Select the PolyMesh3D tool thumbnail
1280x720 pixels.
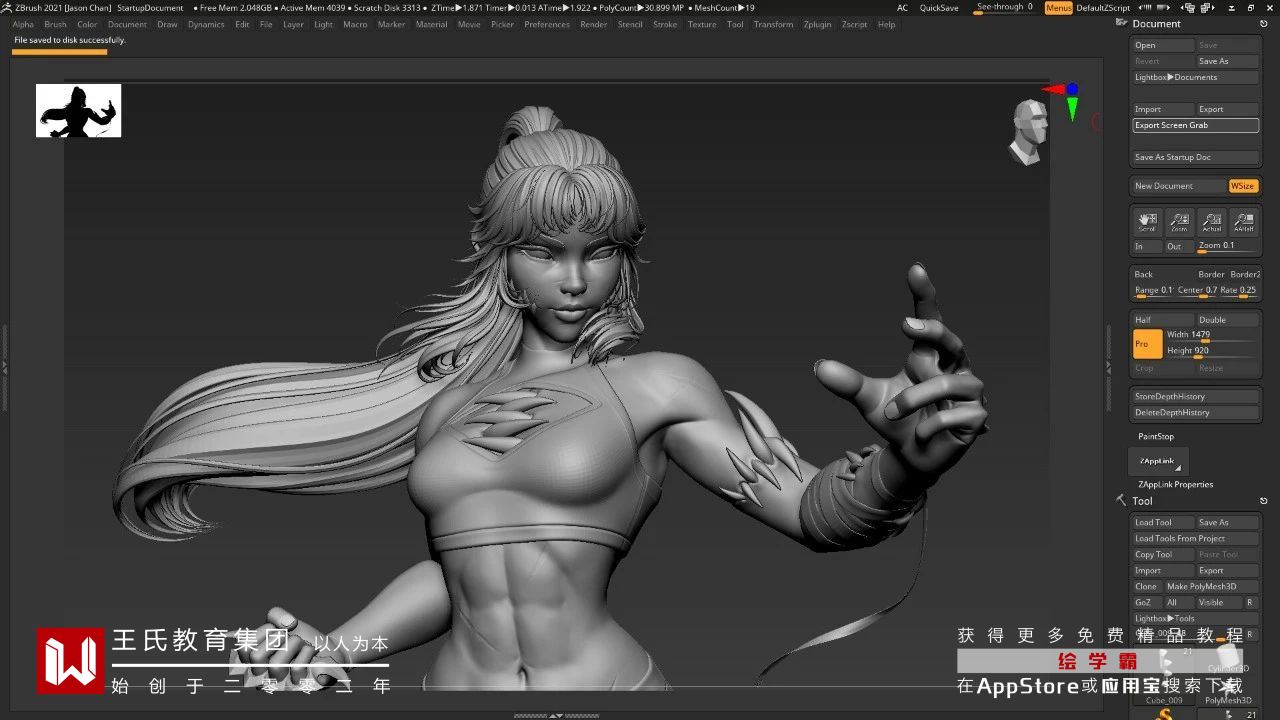pos(1229,690)
